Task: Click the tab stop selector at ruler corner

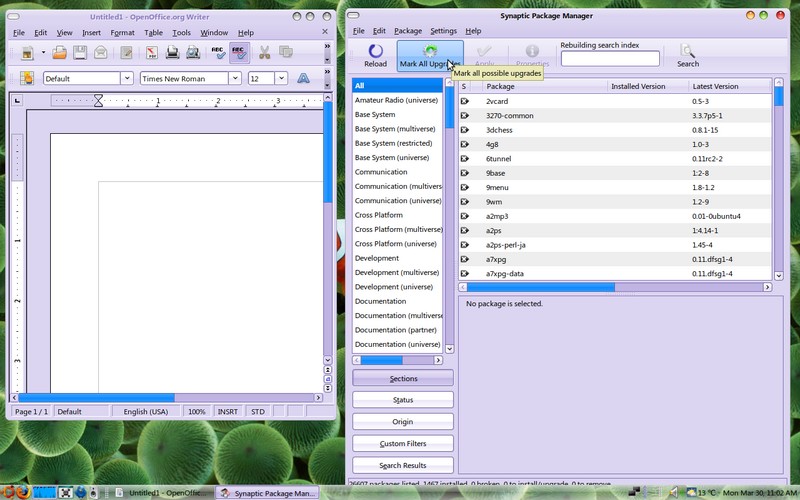Action: [x=17, y=101]
